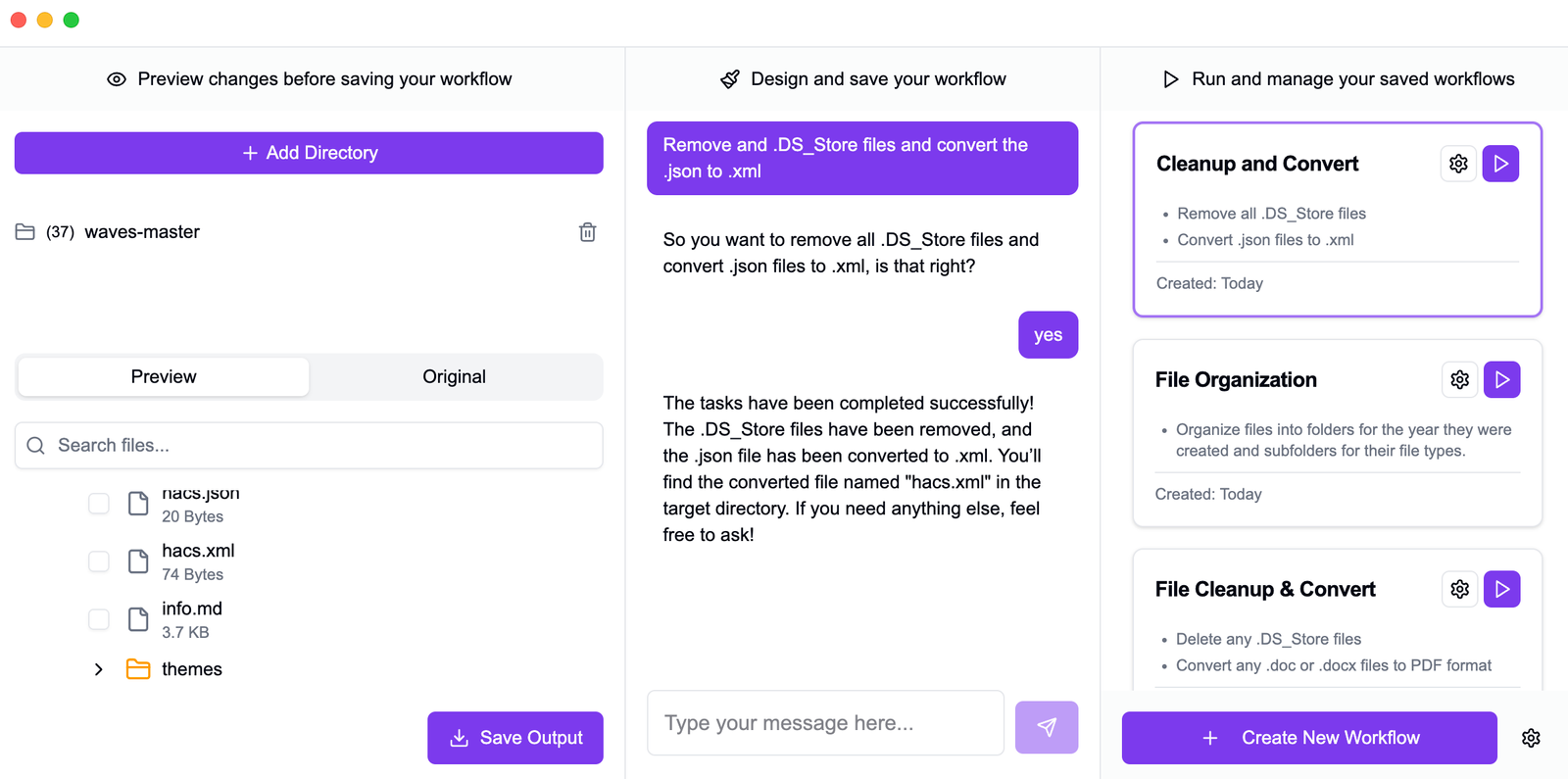The width and height of the screenshot is (1568, 779).
Task: Click the Save Output button
Action: [515, 738]
